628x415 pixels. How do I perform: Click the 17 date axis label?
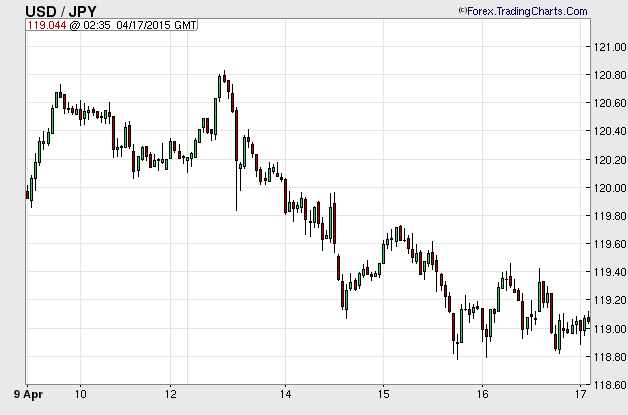click(x=581, y=394)
